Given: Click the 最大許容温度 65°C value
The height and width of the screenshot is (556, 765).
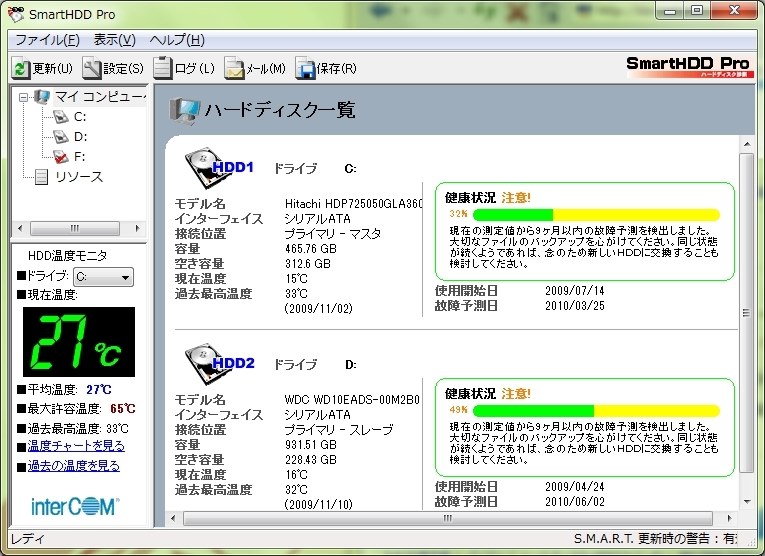Looking at the screenshot, I should [x=122, y=409].
